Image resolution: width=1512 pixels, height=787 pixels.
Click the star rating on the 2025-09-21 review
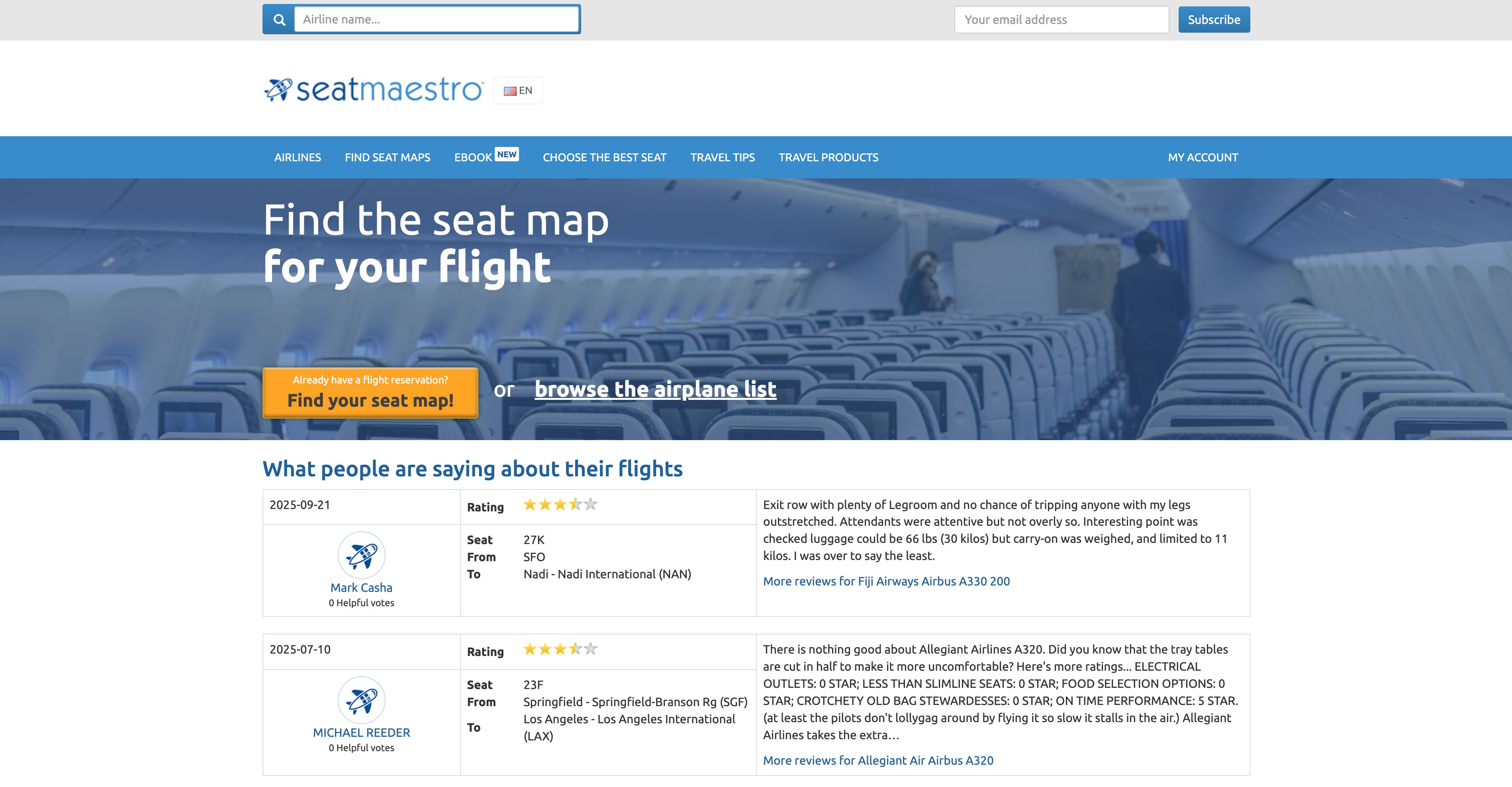[560, 505]
